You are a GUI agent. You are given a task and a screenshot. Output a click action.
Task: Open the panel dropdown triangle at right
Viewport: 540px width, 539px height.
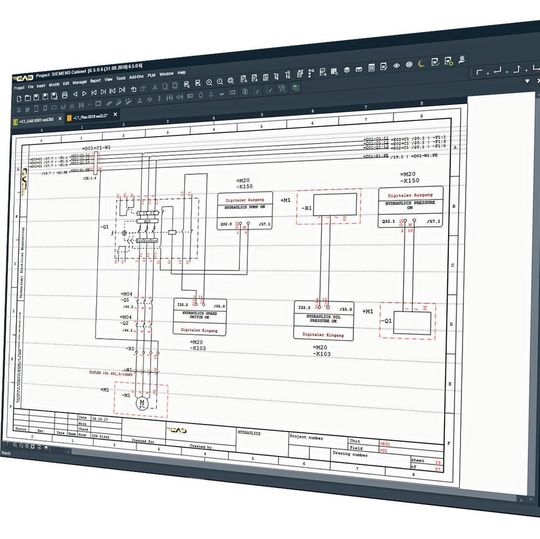527,81
